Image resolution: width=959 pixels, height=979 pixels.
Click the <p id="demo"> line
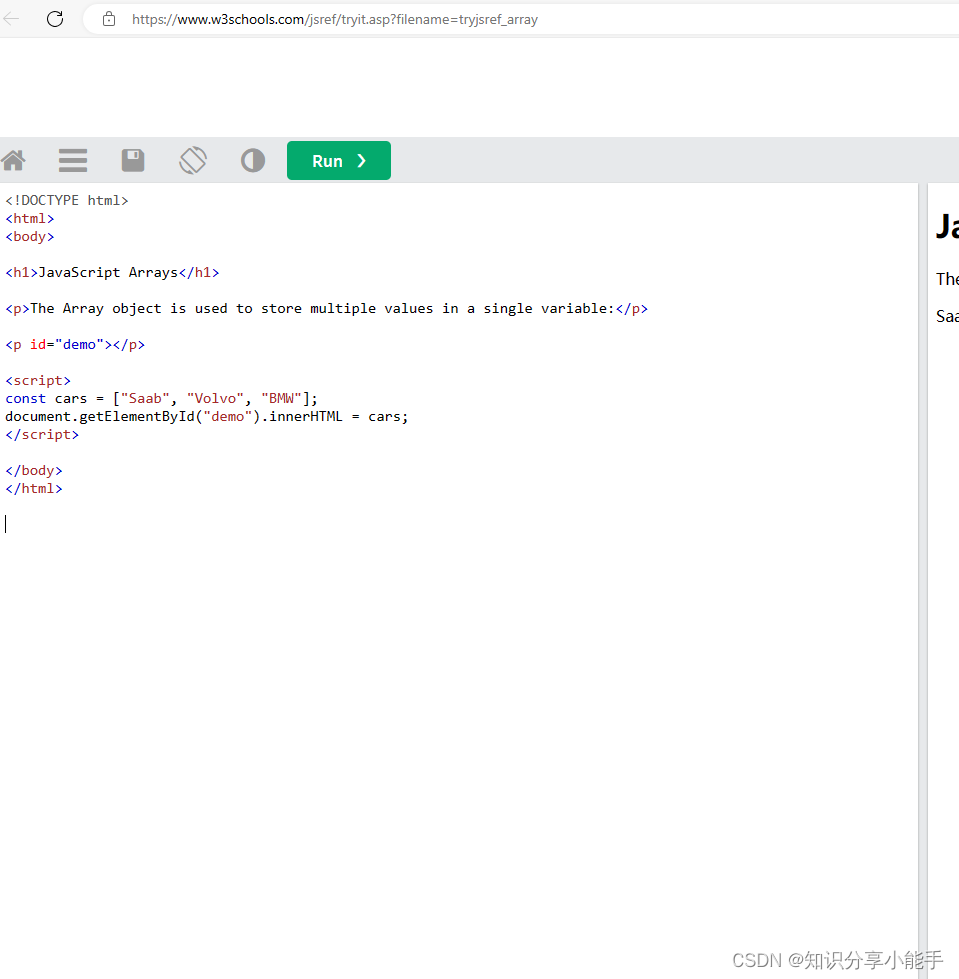click(x=75, y=345)
